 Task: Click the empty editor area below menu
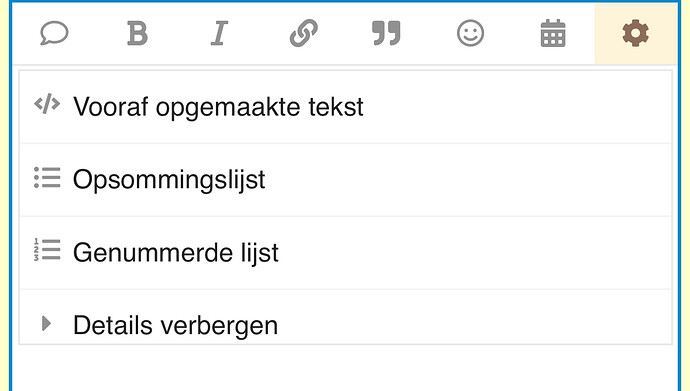[345, 367]
